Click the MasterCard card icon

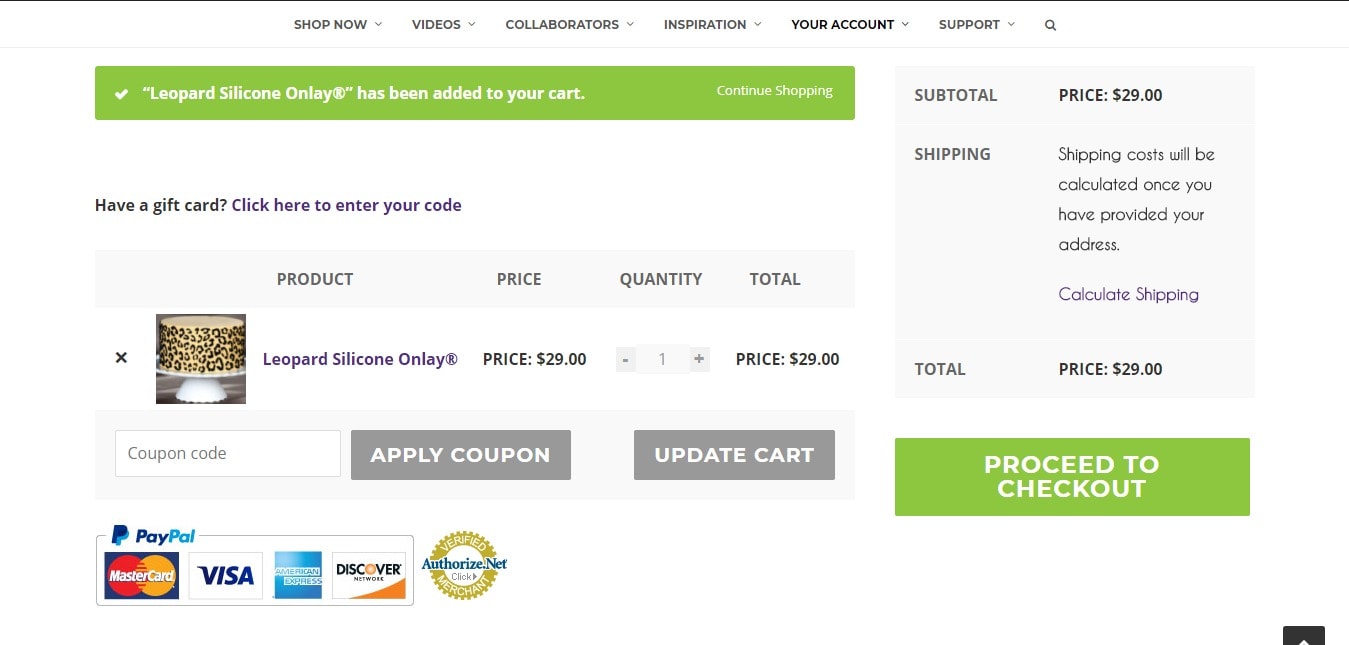pyautogui.click(x=142, y=575)
